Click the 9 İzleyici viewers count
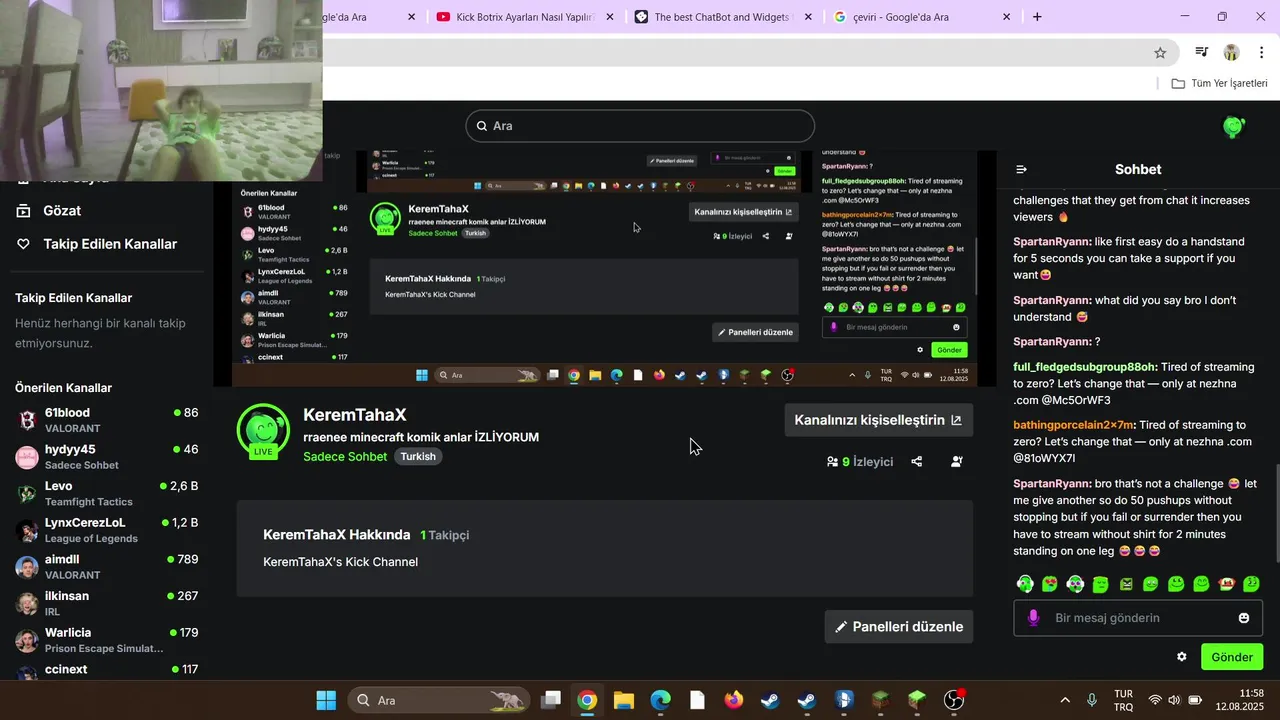Screen dimensions: 1280x720 click(860, 462)
